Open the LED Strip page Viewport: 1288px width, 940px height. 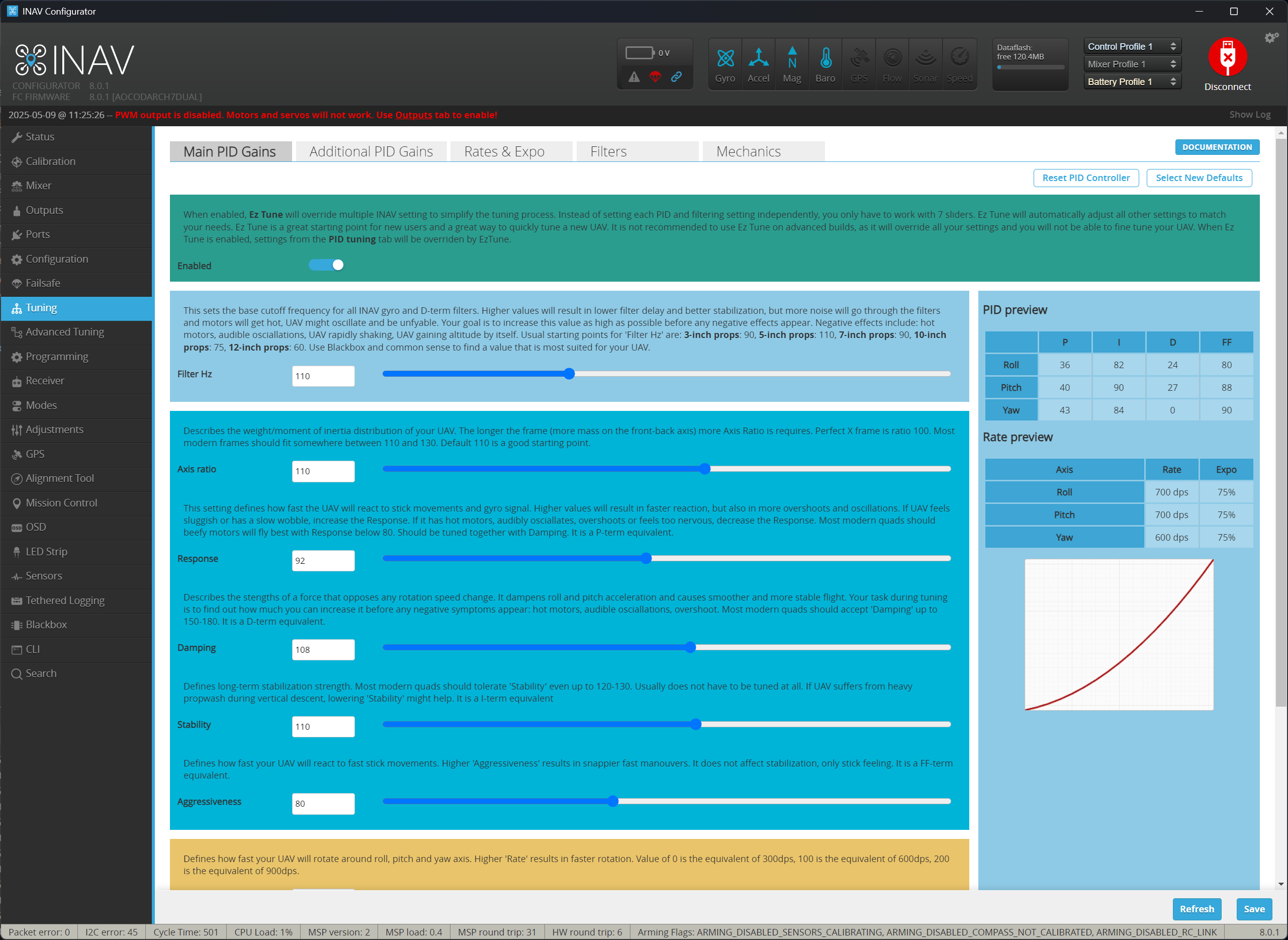(76, 552)
